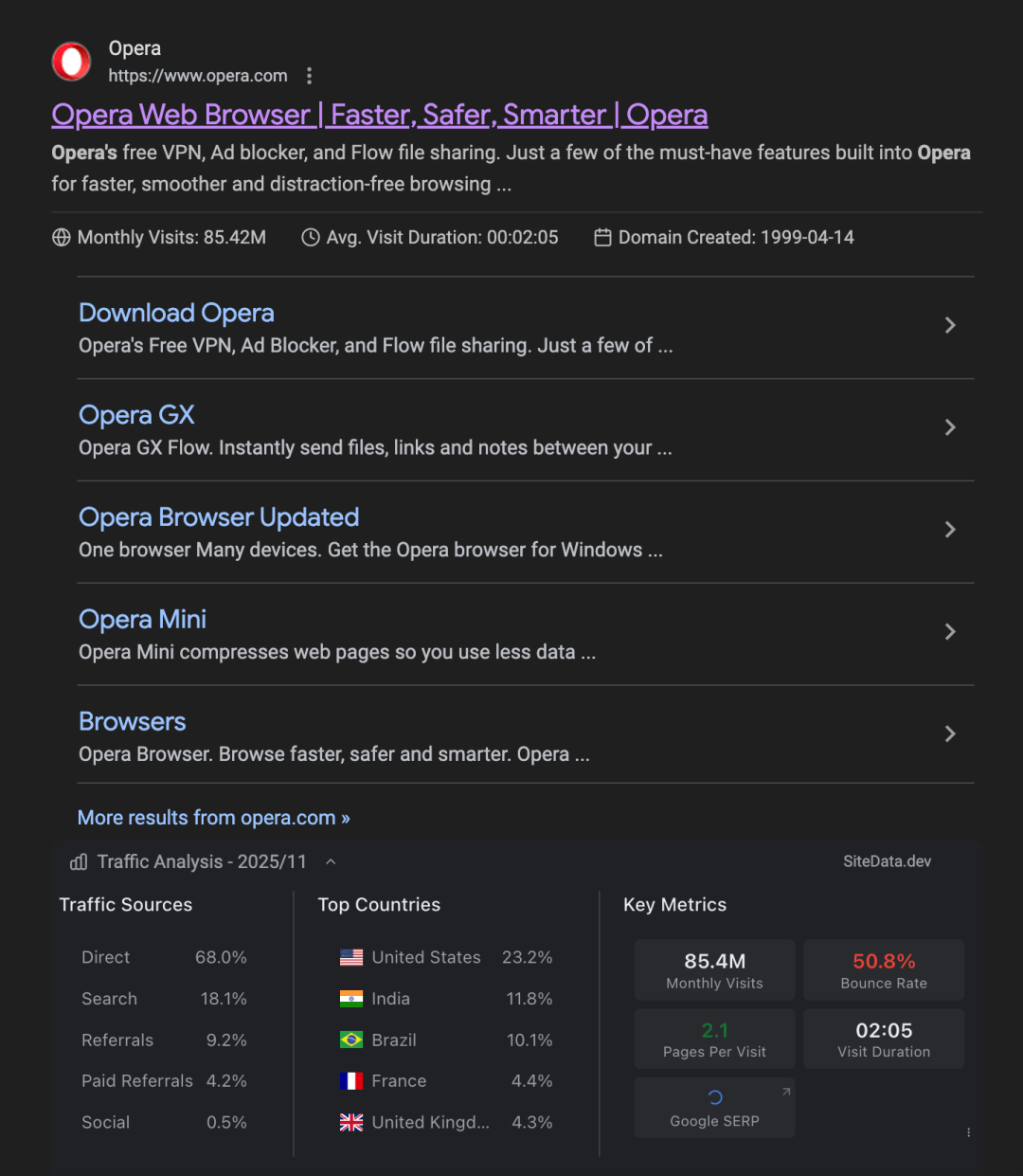Screen dimensions: 1023x1176
Task: Click the Google SERP external arrow icon
Action: click(x=786, y=1092)
